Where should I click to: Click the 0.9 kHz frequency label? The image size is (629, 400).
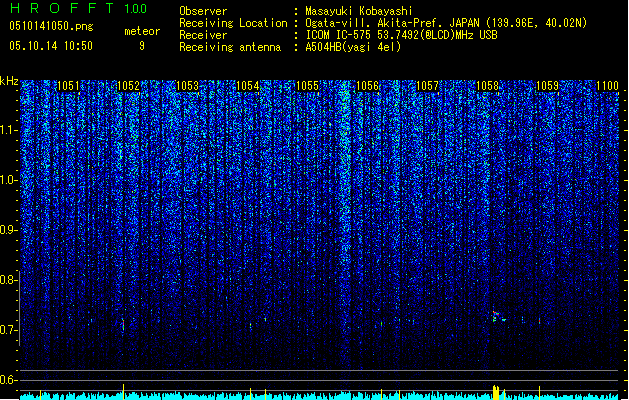9,230
